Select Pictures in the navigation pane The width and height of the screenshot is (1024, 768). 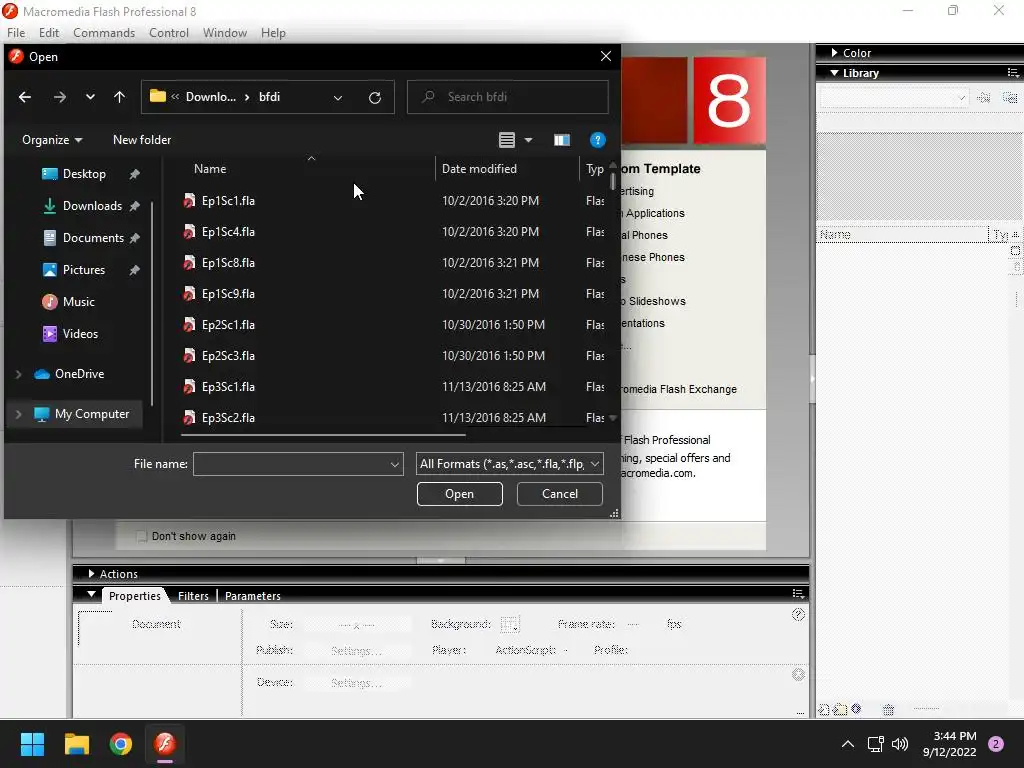coord(84,270)
